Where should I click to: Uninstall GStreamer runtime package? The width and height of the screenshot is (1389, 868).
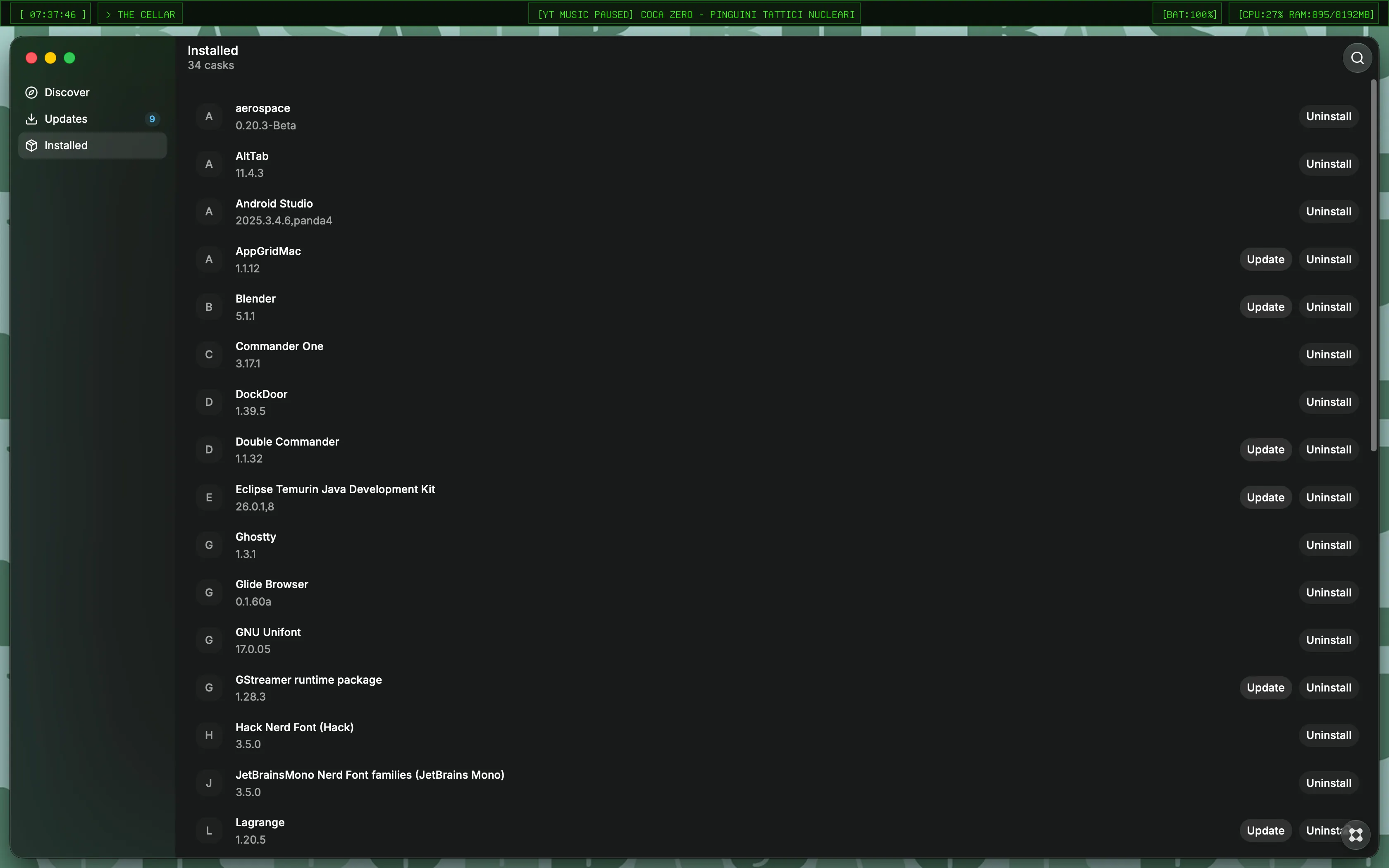tap(1328, 688)
